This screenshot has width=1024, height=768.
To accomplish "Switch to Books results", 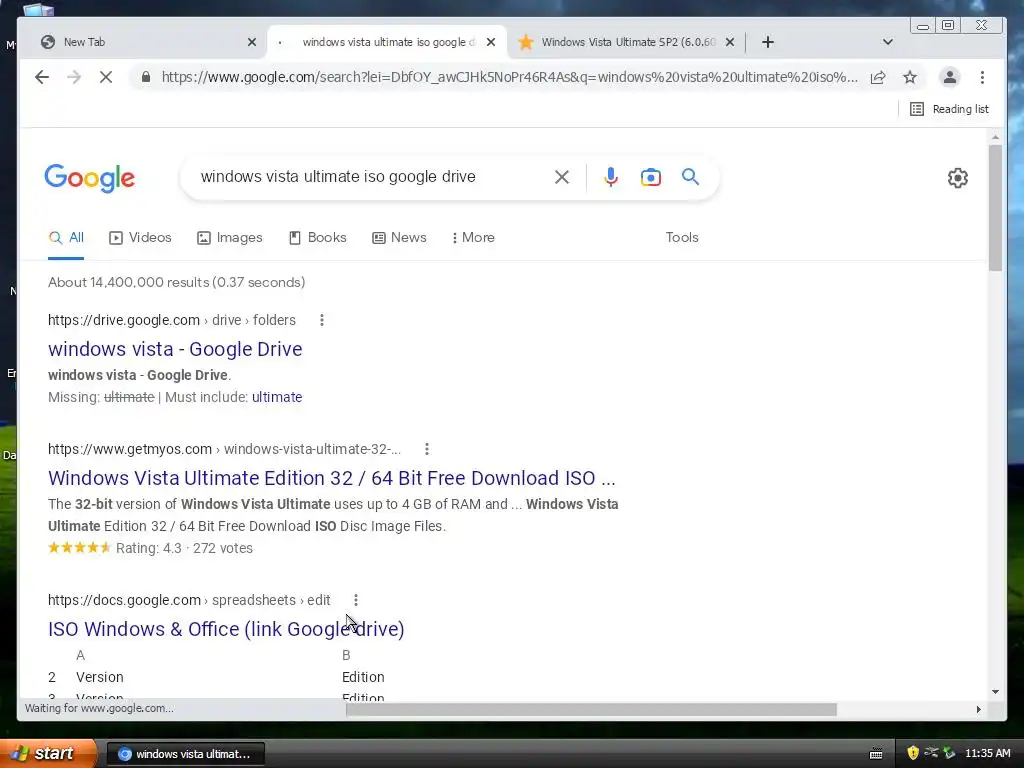I will point(317,238).
